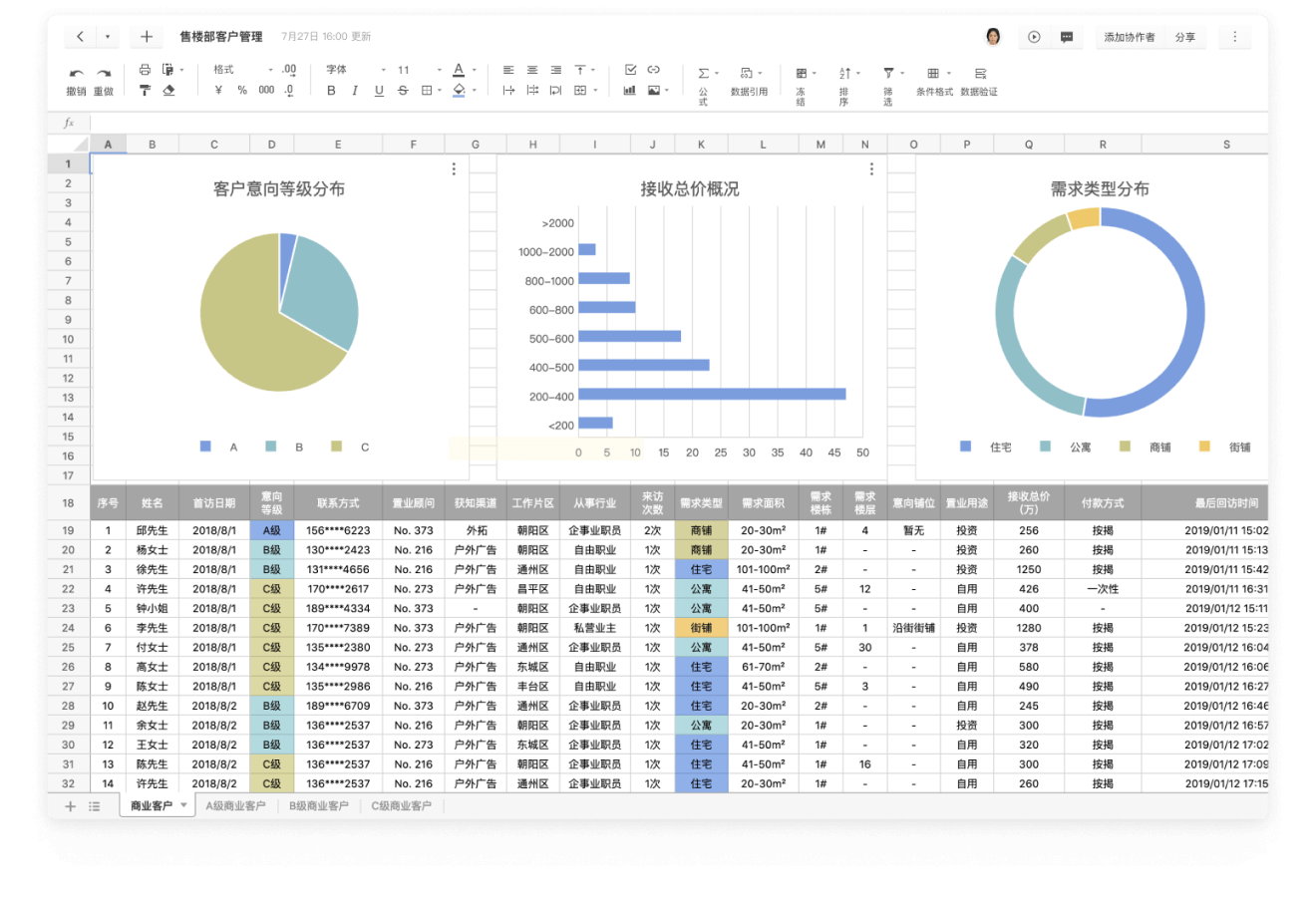Click the back arrow button
Screen dimensions: 1316x905
[81, 37]
